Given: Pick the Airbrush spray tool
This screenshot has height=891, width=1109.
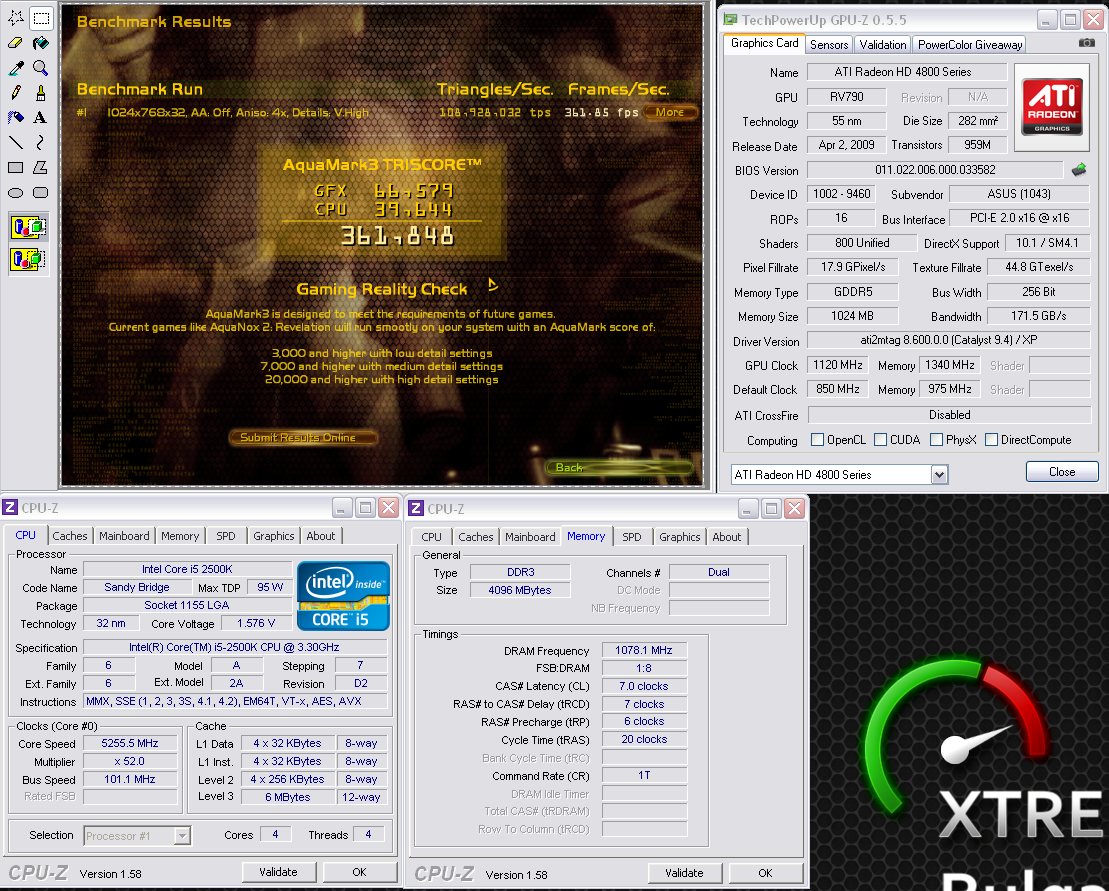Looking at the screenshot, I should pyautogui.click(x=16, y=117).
